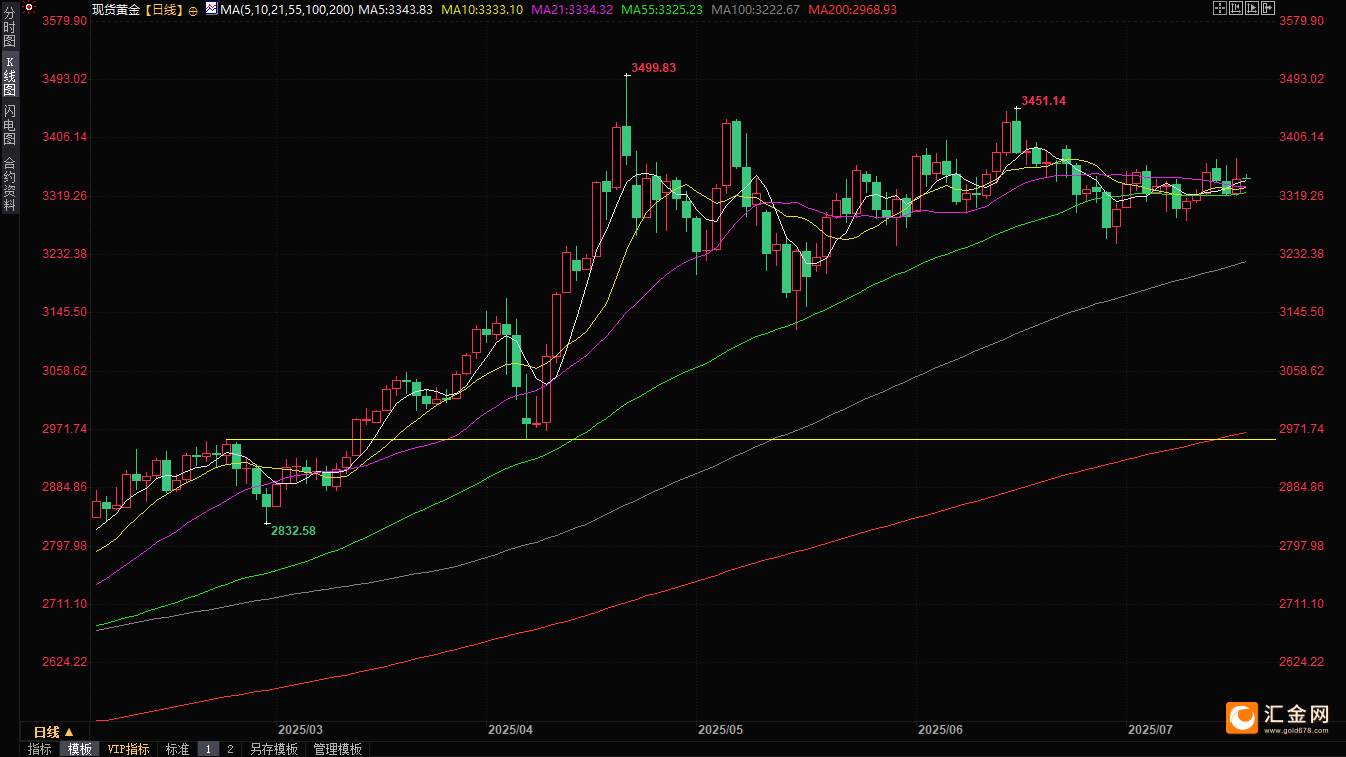
Task: Choose the 标准 template option
Action: [177, 749]
